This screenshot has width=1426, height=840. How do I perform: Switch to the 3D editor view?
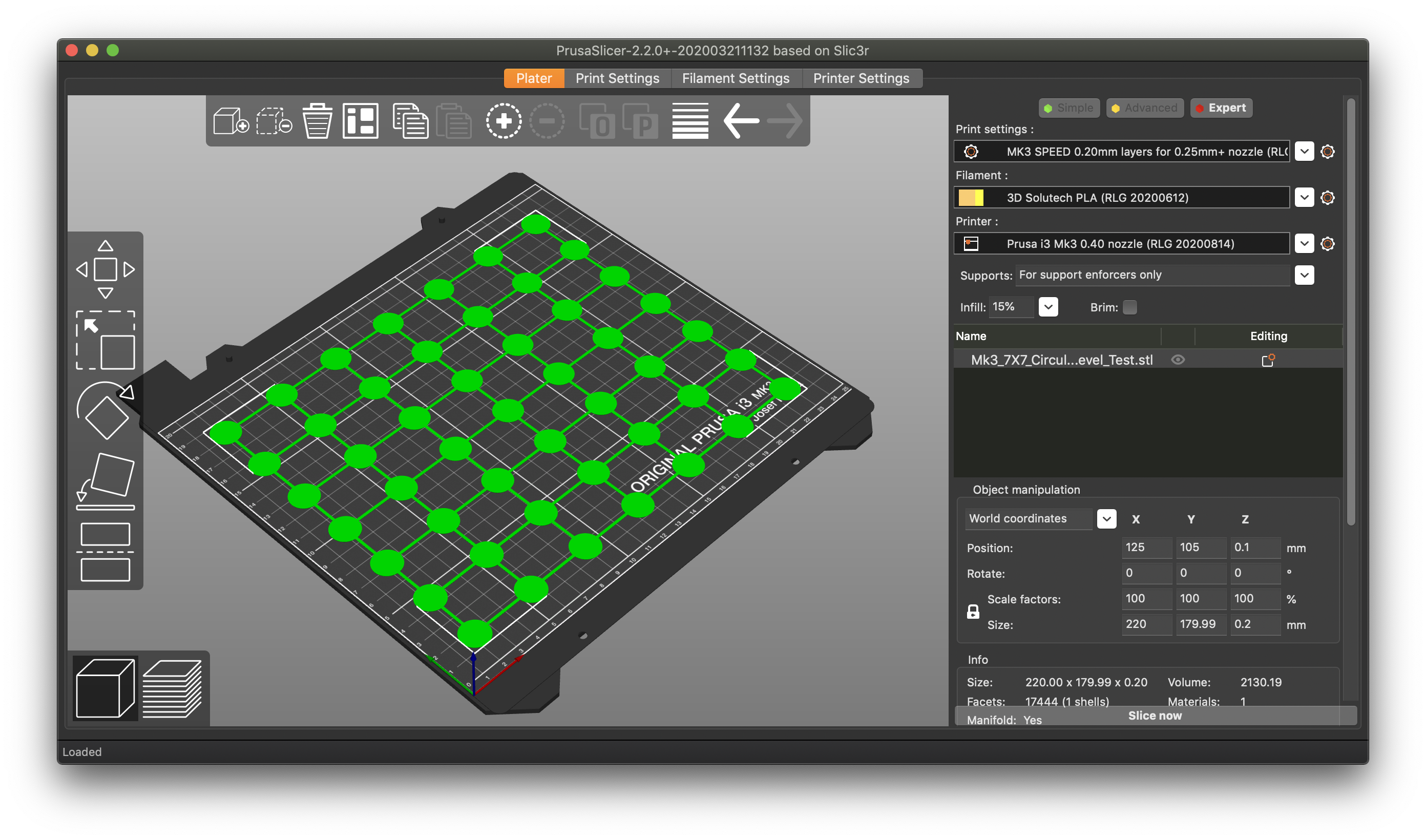point(105,688)
